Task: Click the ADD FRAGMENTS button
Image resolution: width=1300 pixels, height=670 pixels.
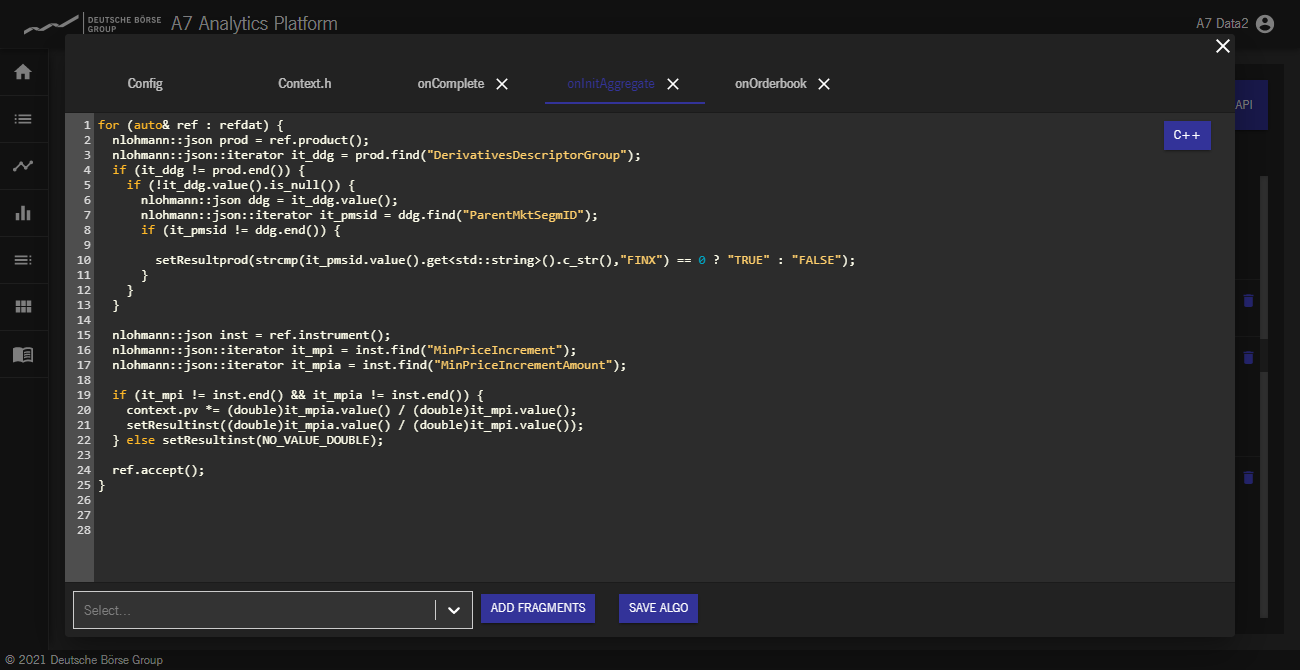Action: 538,608
